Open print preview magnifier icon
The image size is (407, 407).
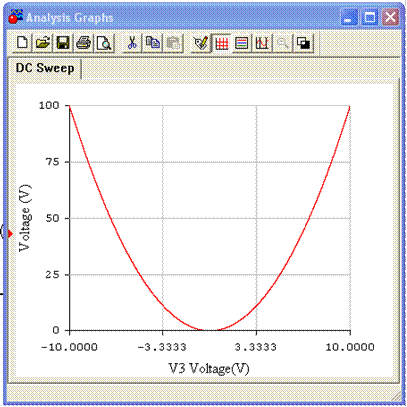[x=104, y=43]
